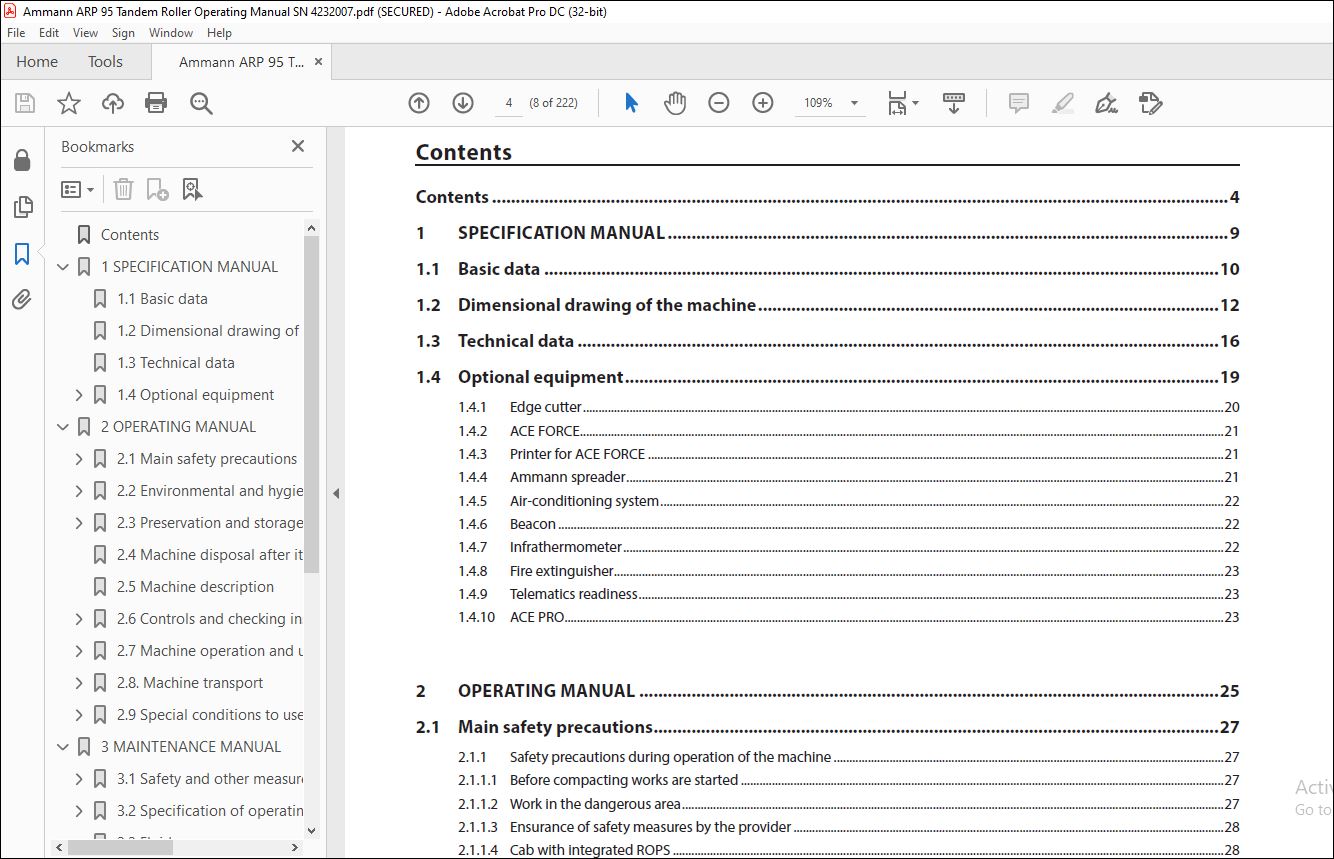Viewport: 1334px width, 859px height.
Task: Add bookmark star icon in toolbar
Action: 69,103
